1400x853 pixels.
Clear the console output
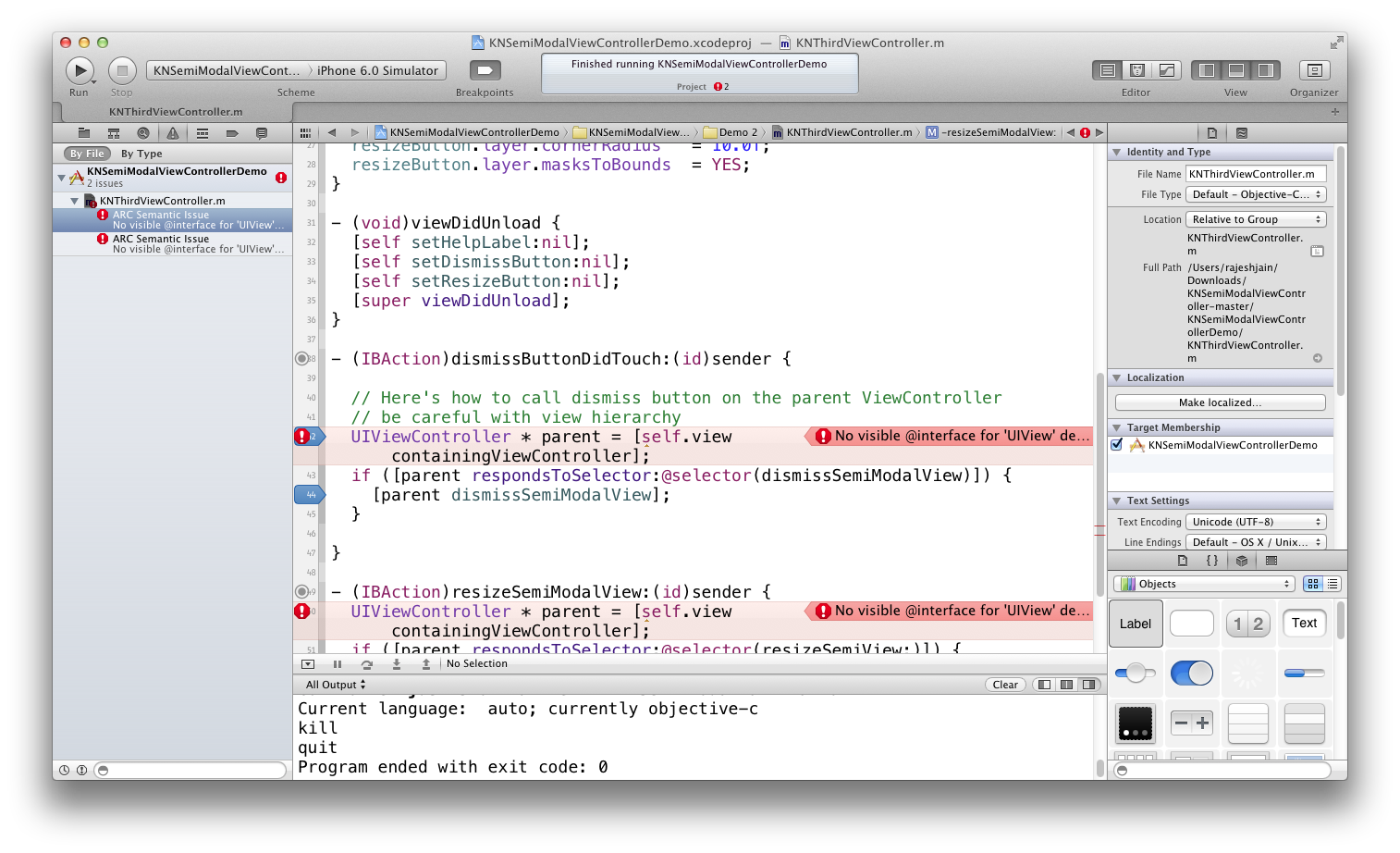click(x=1005, y=685)
